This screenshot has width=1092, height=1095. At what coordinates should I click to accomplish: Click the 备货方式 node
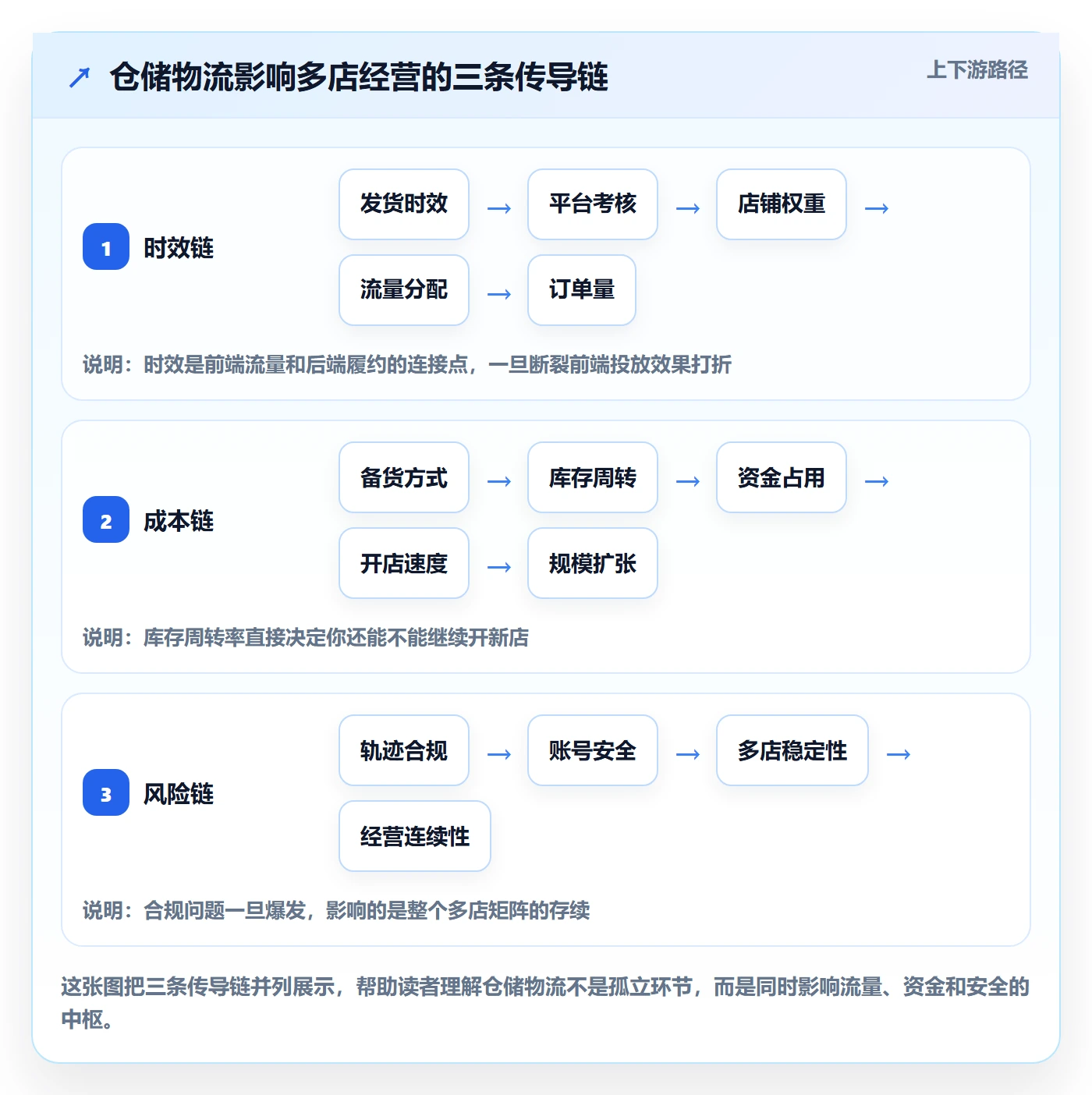(404, 477)
